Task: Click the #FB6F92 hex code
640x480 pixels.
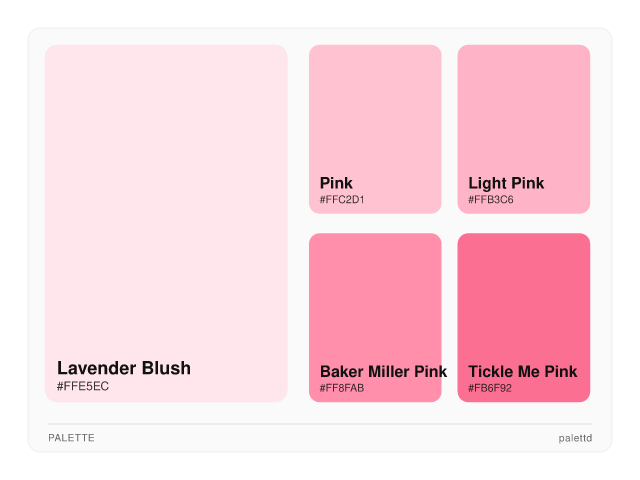Action: (490, 388)
